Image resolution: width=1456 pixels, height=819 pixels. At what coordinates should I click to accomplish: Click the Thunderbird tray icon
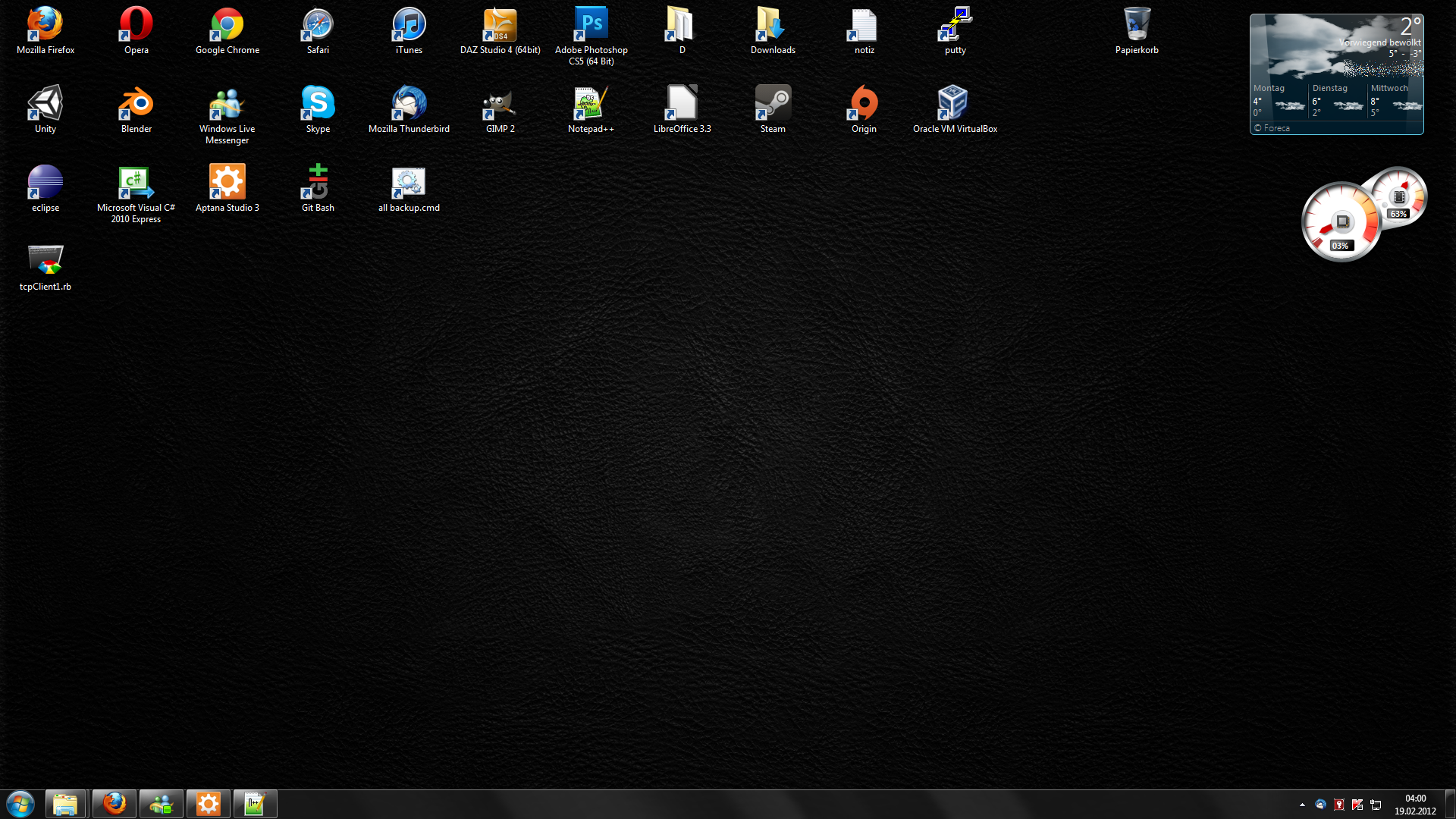coord(1320,805)
